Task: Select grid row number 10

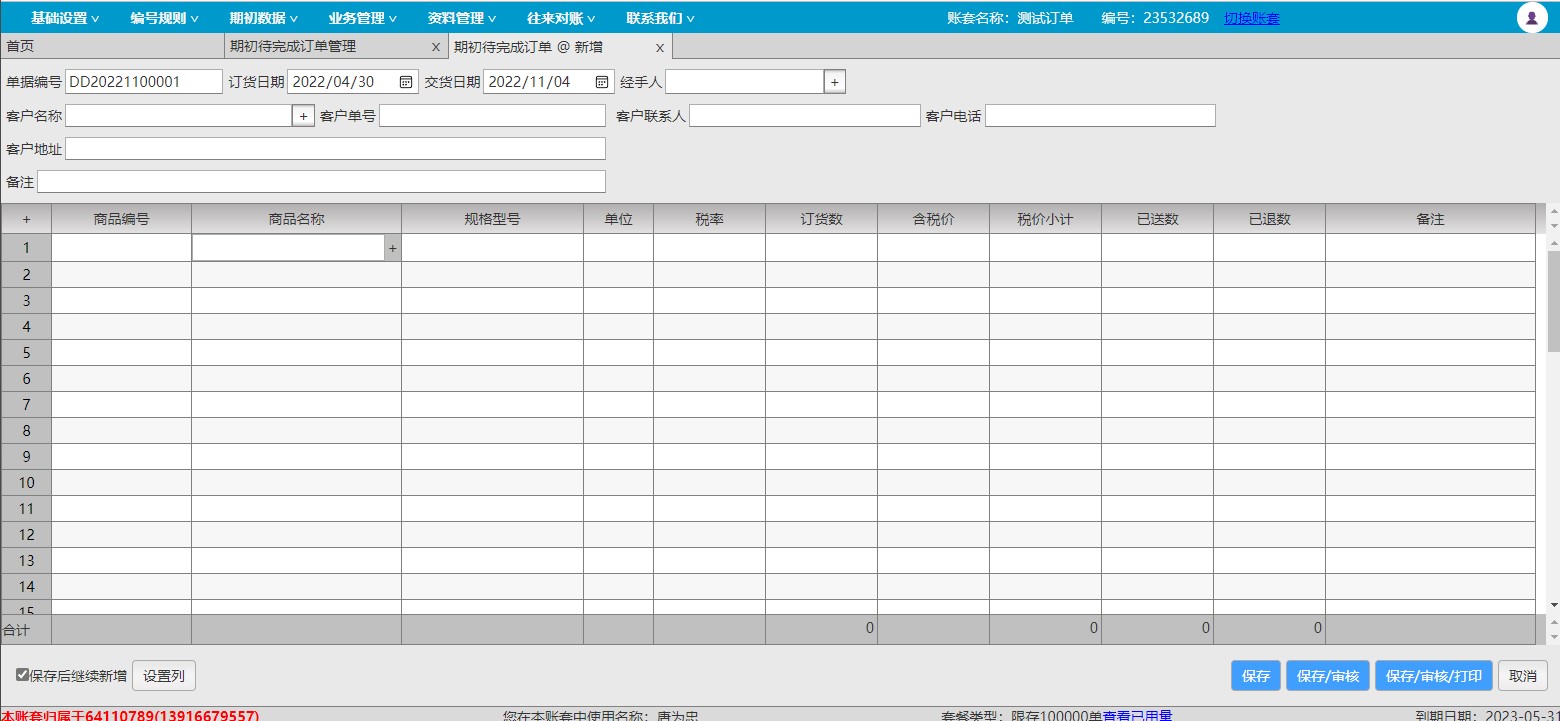Action: (x=26, y=482)
